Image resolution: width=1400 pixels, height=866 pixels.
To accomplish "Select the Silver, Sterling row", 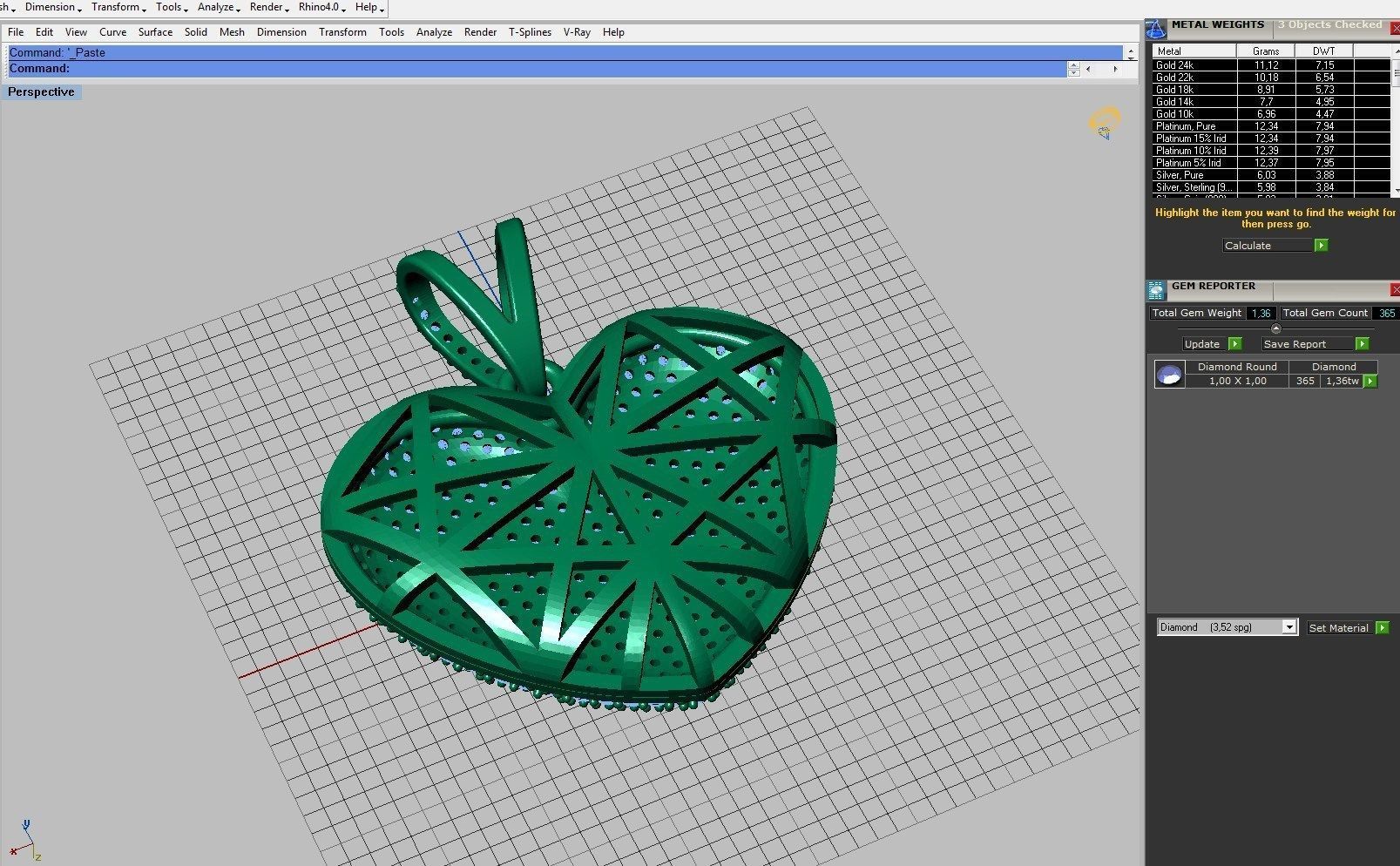I will coord(1272,187).
